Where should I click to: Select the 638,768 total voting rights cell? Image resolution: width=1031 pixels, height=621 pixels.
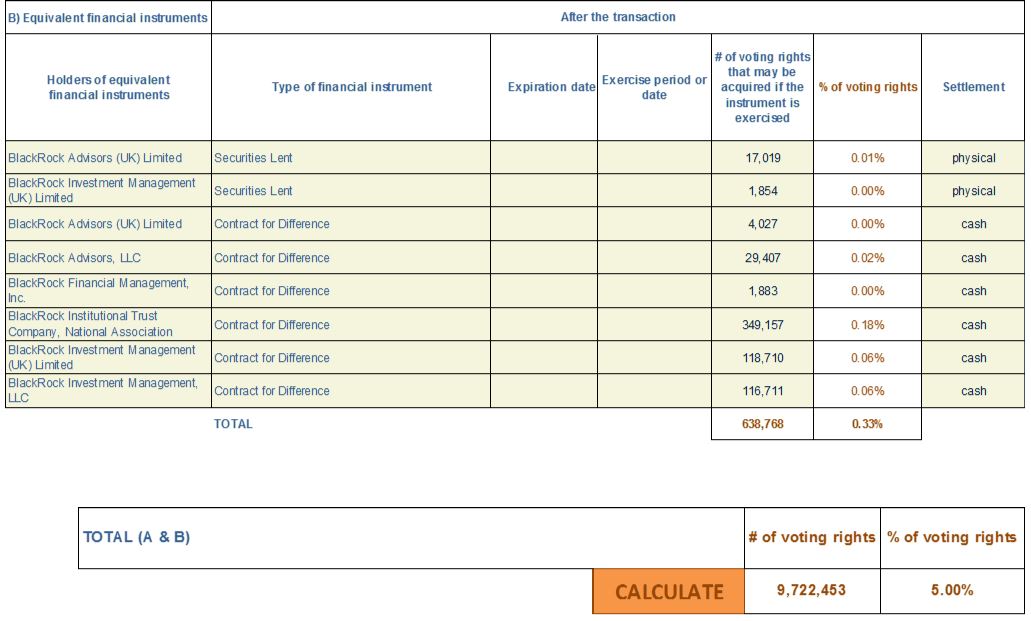(762, 424)
